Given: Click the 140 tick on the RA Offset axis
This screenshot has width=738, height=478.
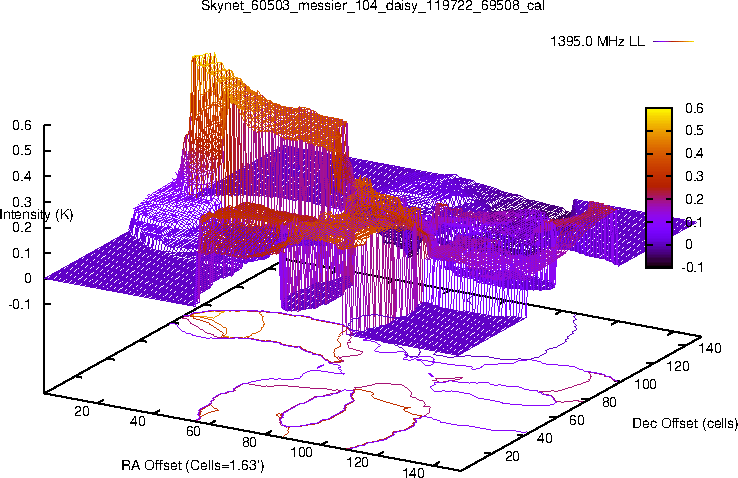Looking at the screenshot, I should tap(413, 472).
